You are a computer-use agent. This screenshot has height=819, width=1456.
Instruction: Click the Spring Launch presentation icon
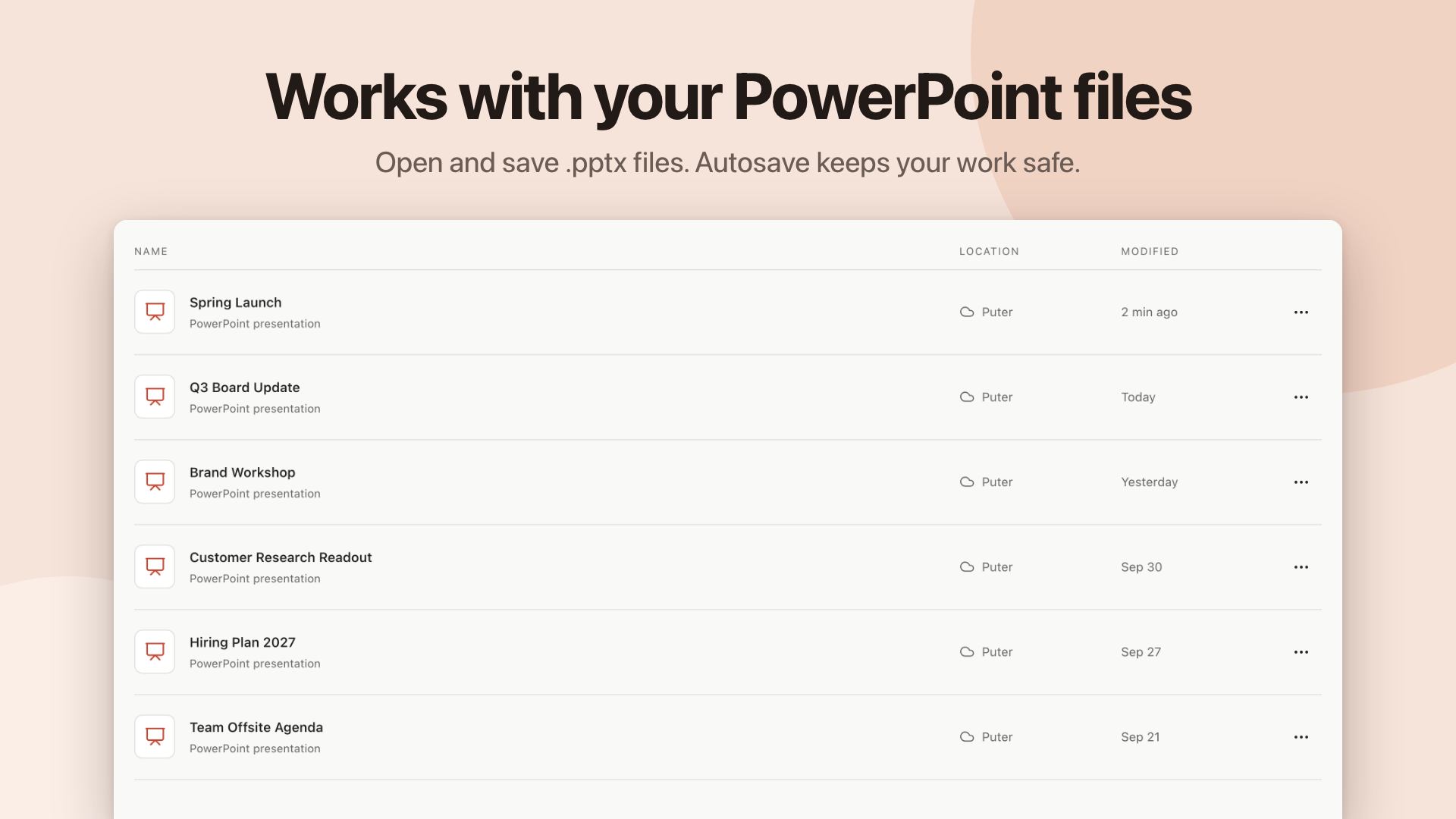pos(155,312)
